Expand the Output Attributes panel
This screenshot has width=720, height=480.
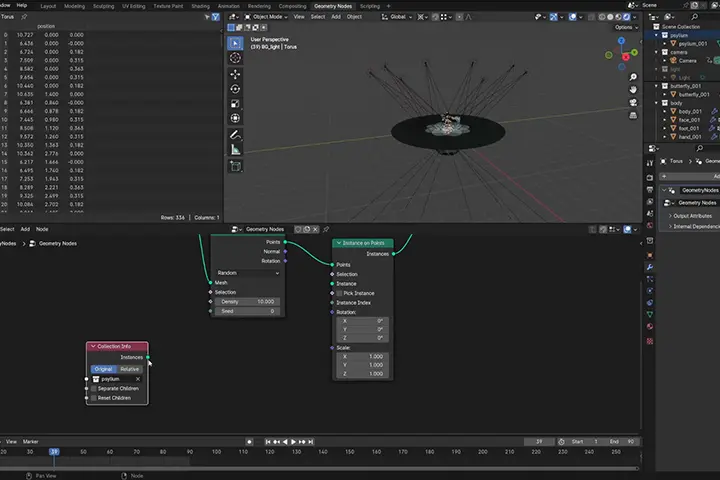tap(670, 216)
